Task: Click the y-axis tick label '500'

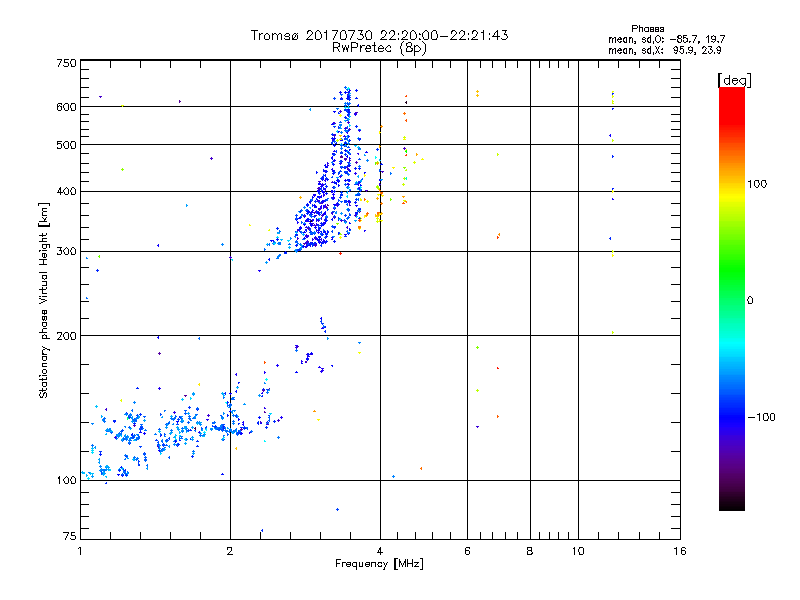Action: tap(66, 145)
